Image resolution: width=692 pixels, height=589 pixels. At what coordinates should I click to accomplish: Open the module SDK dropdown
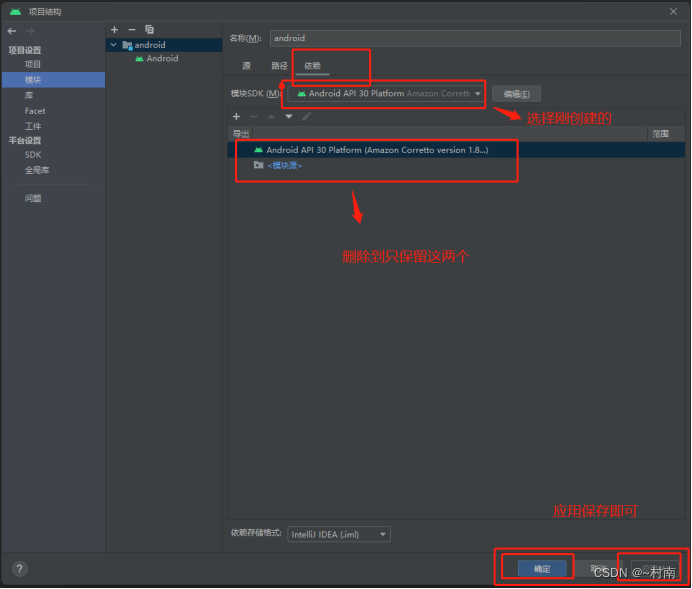[386, 94]
